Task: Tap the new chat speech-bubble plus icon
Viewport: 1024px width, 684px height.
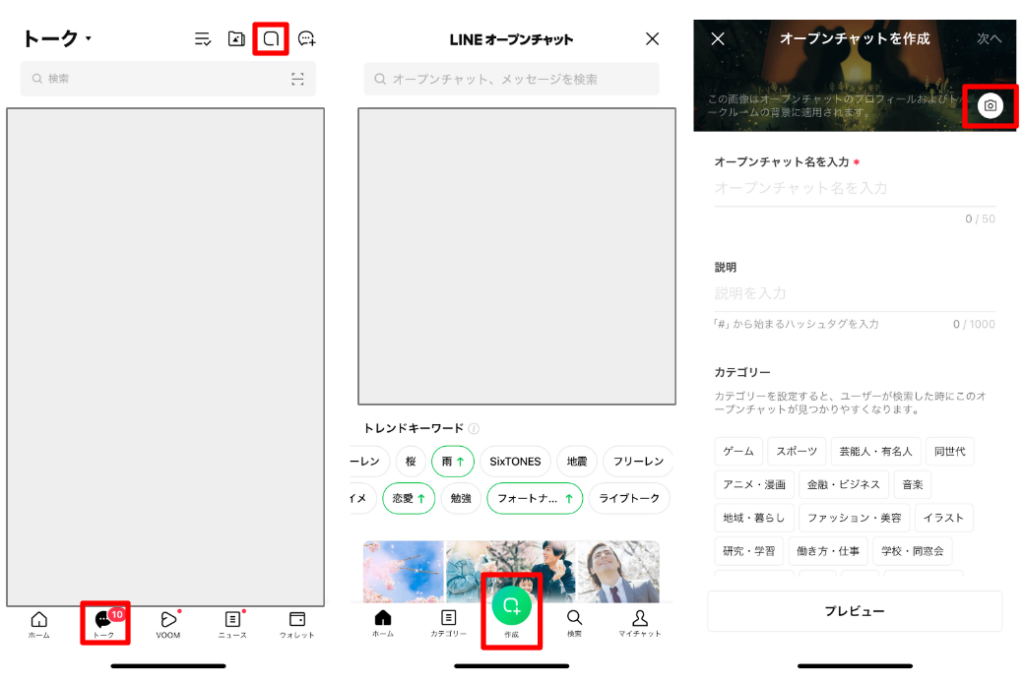Action: tap(306, 39)
